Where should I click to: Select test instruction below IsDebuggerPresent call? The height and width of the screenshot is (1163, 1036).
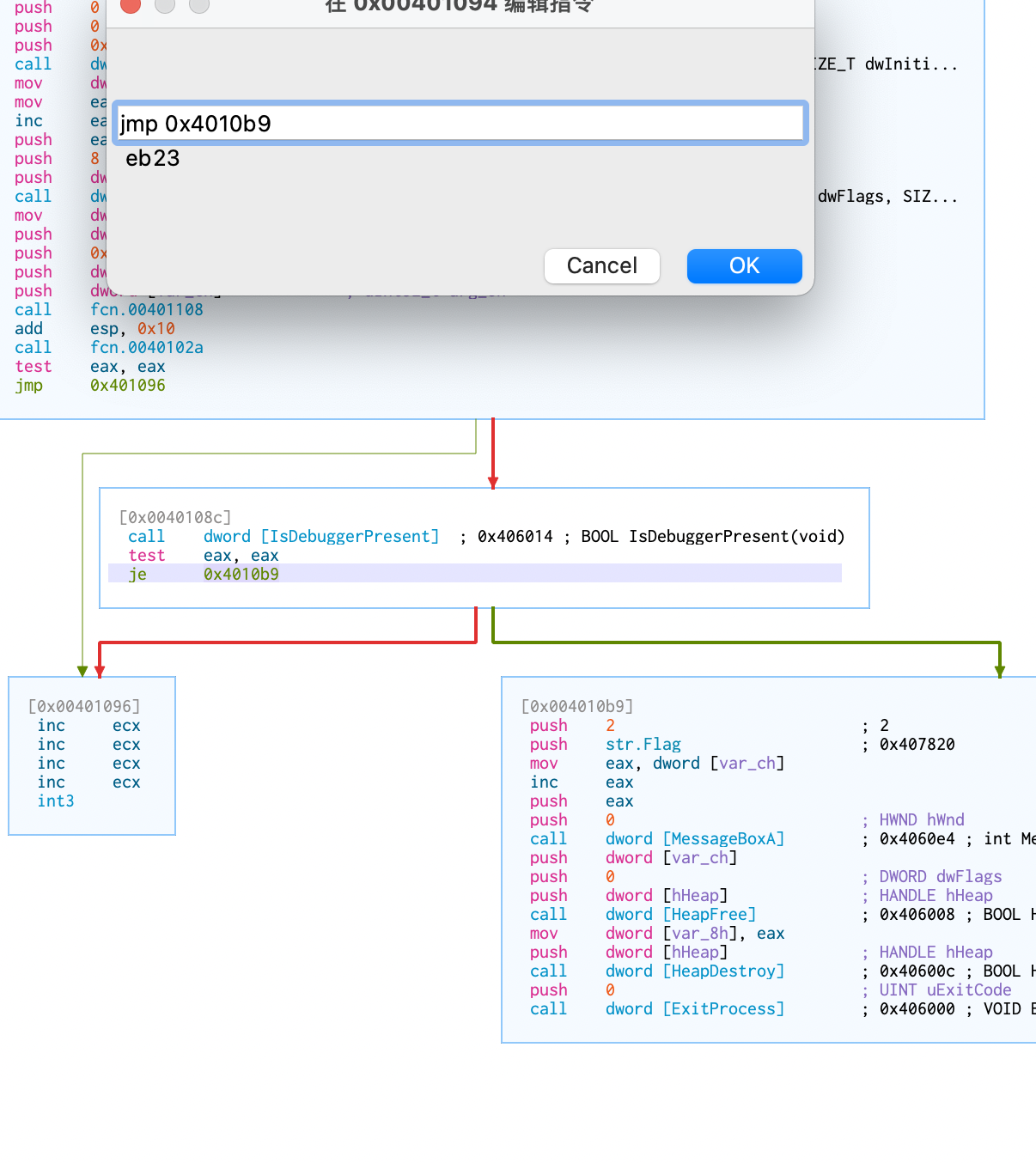147,556
